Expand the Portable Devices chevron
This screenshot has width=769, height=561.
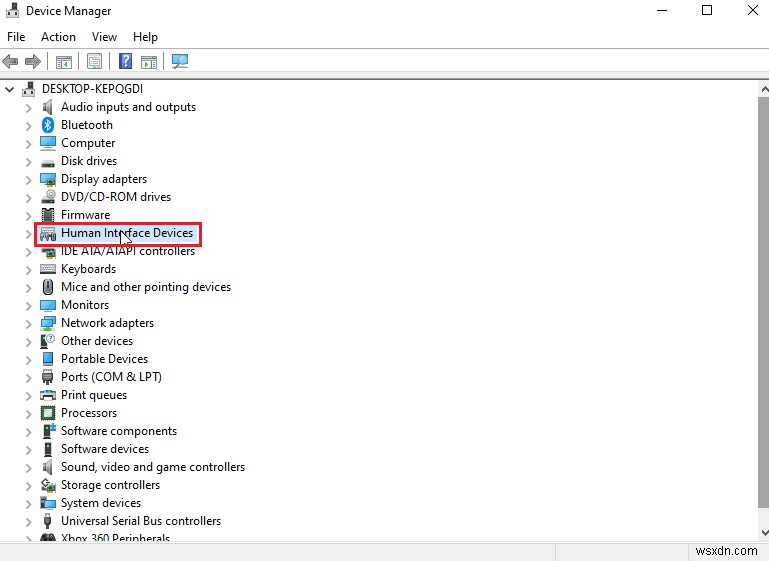coord(28,360)
